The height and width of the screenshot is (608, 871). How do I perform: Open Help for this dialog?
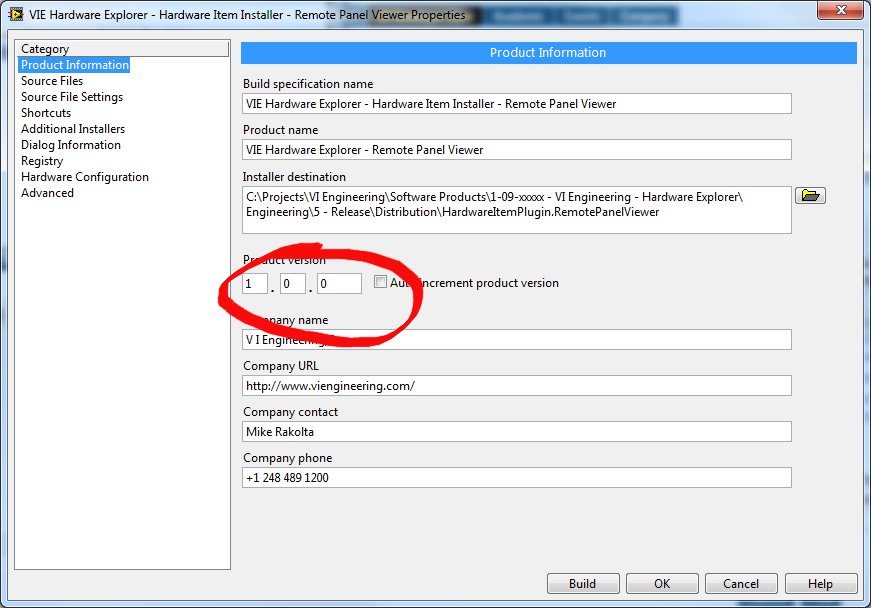pyautogui.click(x=820, y=584)
